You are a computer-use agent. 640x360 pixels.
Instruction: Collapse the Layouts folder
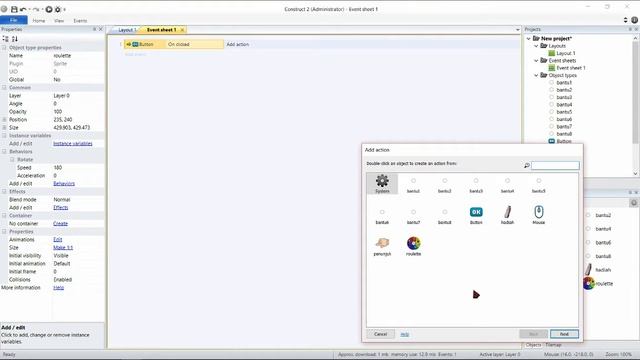click(536, 46)
